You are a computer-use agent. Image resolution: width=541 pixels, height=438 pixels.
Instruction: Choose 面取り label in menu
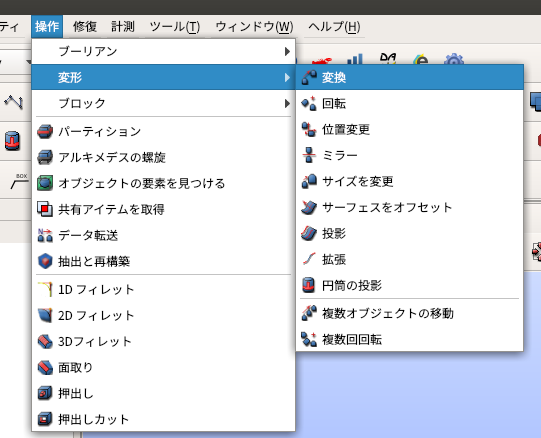[76, 368]
